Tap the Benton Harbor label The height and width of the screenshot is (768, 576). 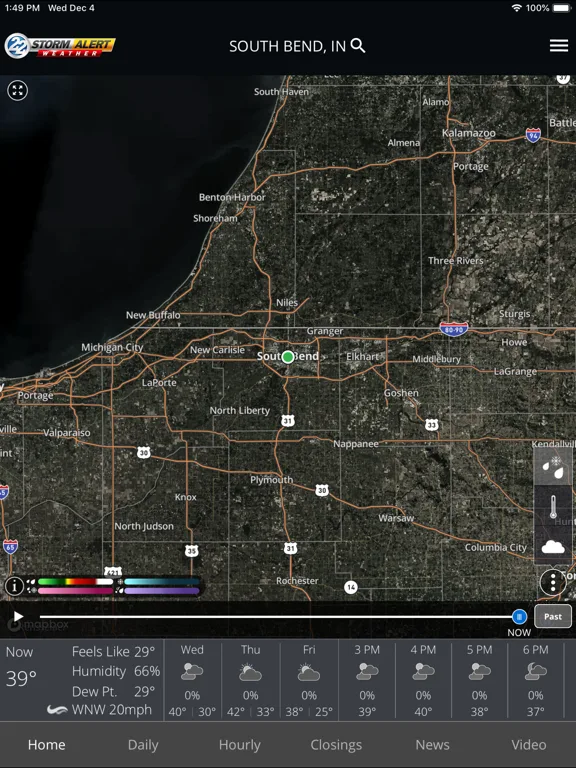tap(232, 197)
